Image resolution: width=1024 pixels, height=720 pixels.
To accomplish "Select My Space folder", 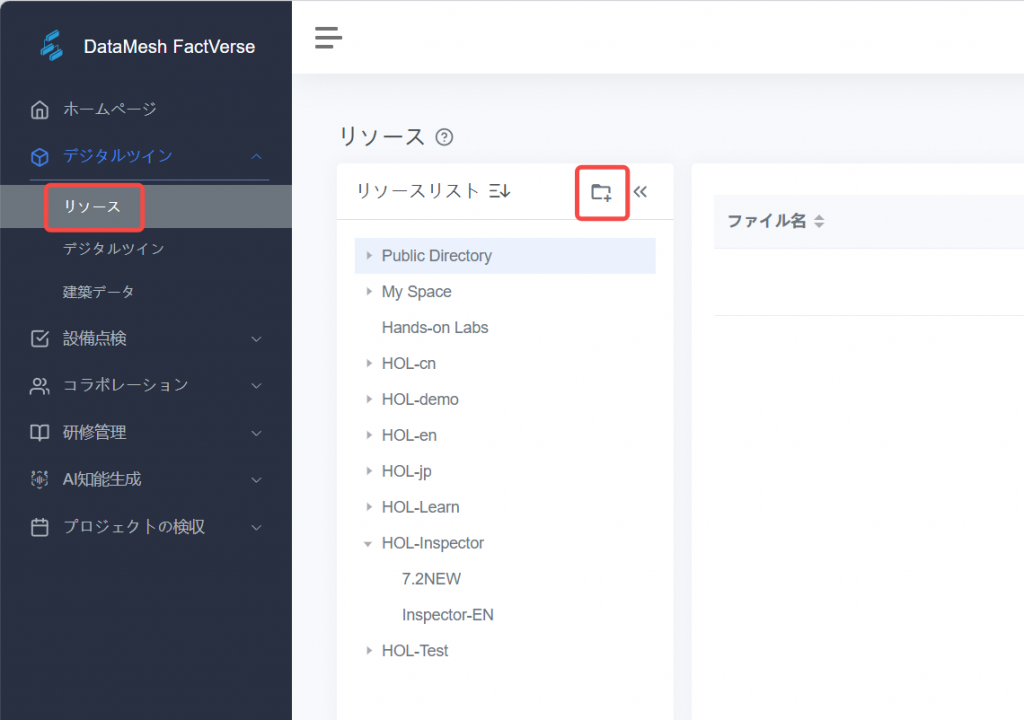I will (x=417, y=291).
